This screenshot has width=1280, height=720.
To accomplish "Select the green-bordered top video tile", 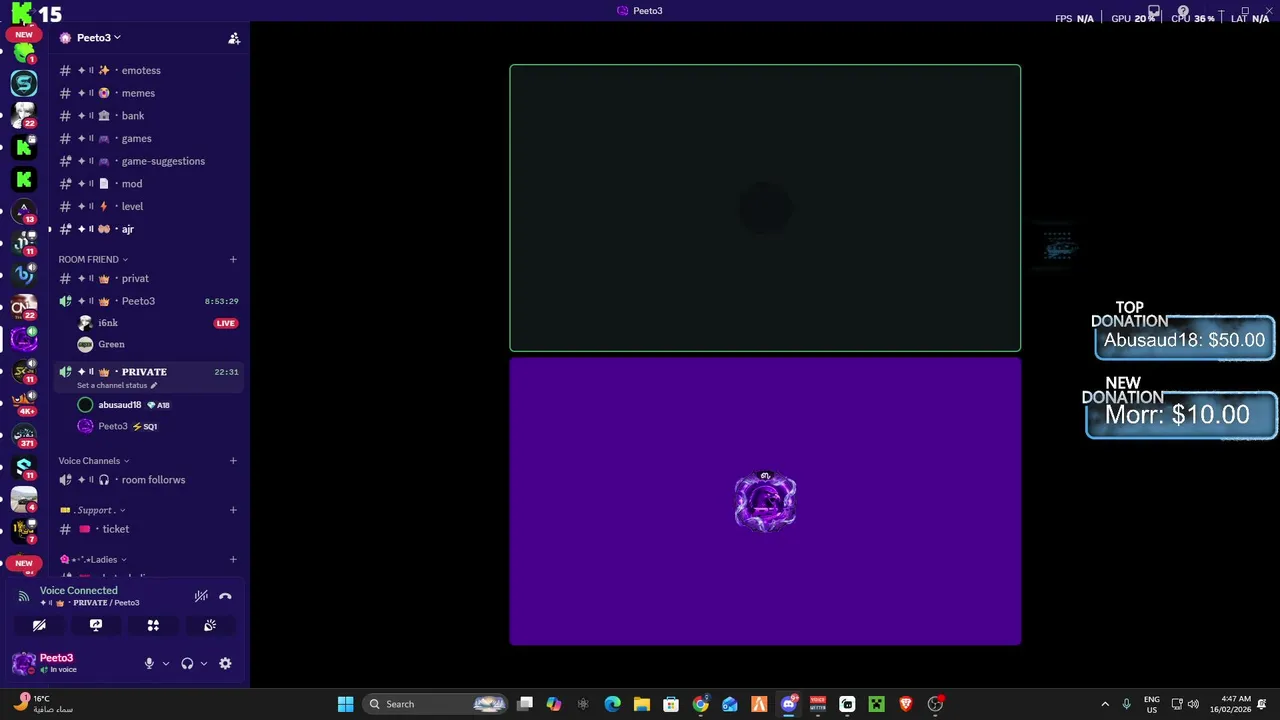I will 765,208.
